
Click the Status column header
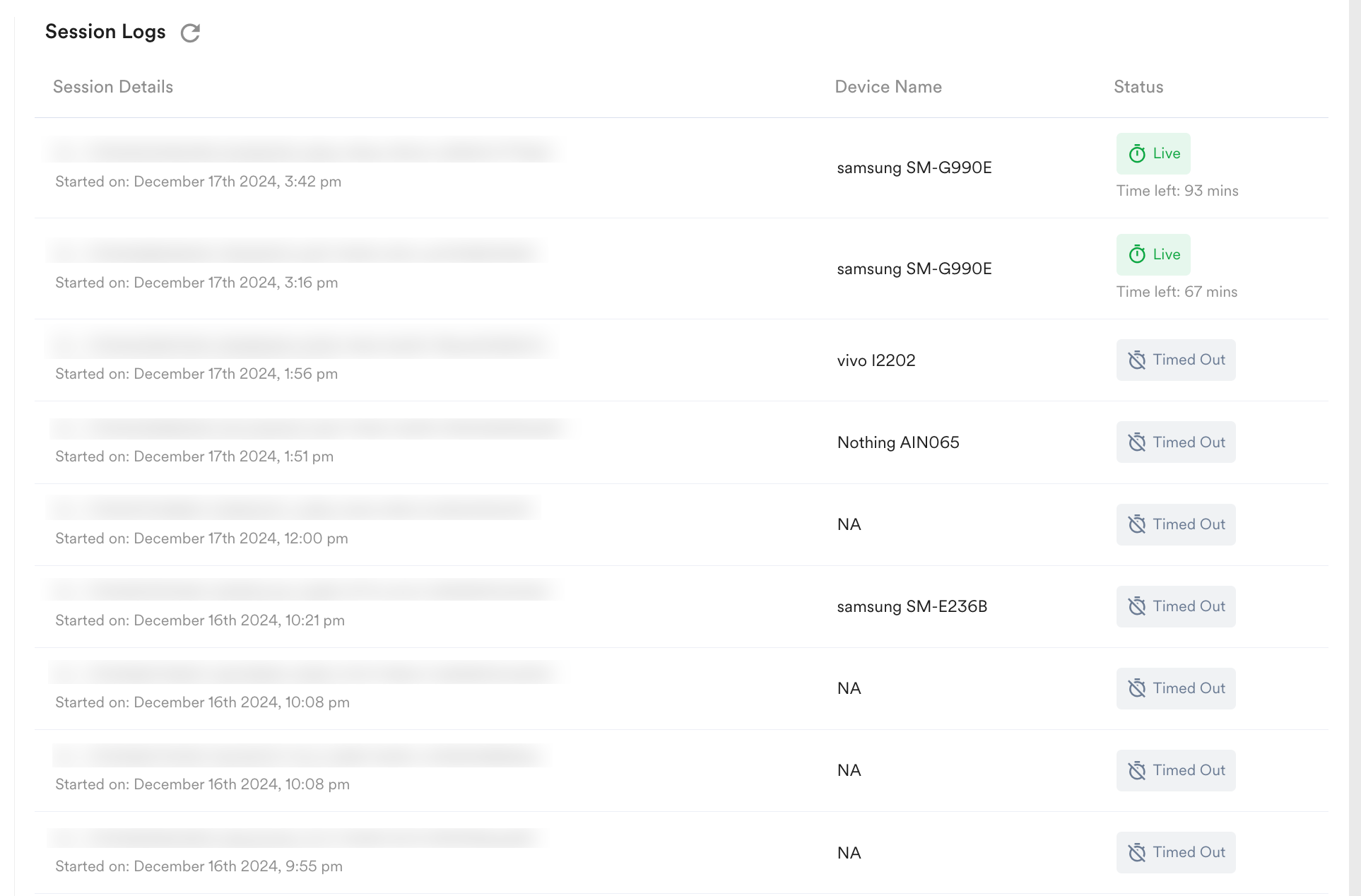pyautogui.click(x=1138, y=87)
